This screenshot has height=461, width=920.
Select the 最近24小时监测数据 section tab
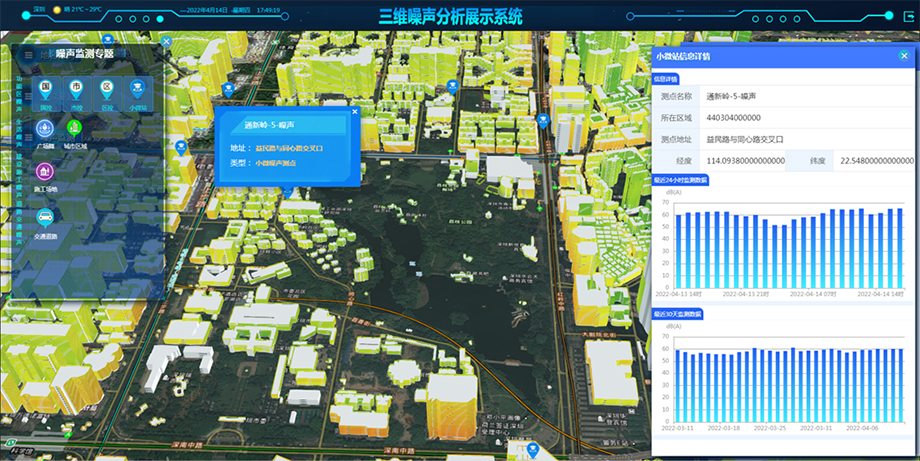pyautogui.click(x=681, y=180)
